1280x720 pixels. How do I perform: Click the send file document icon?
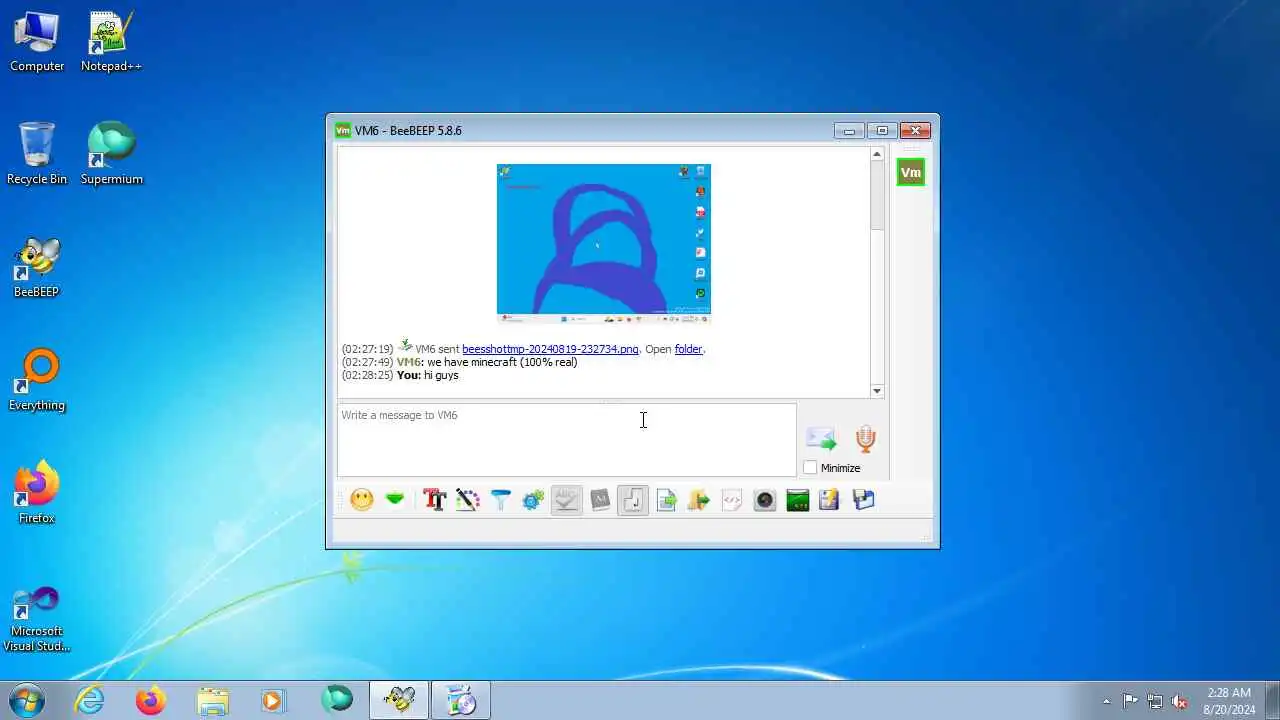pyautogui.click(x=666, y=499)
